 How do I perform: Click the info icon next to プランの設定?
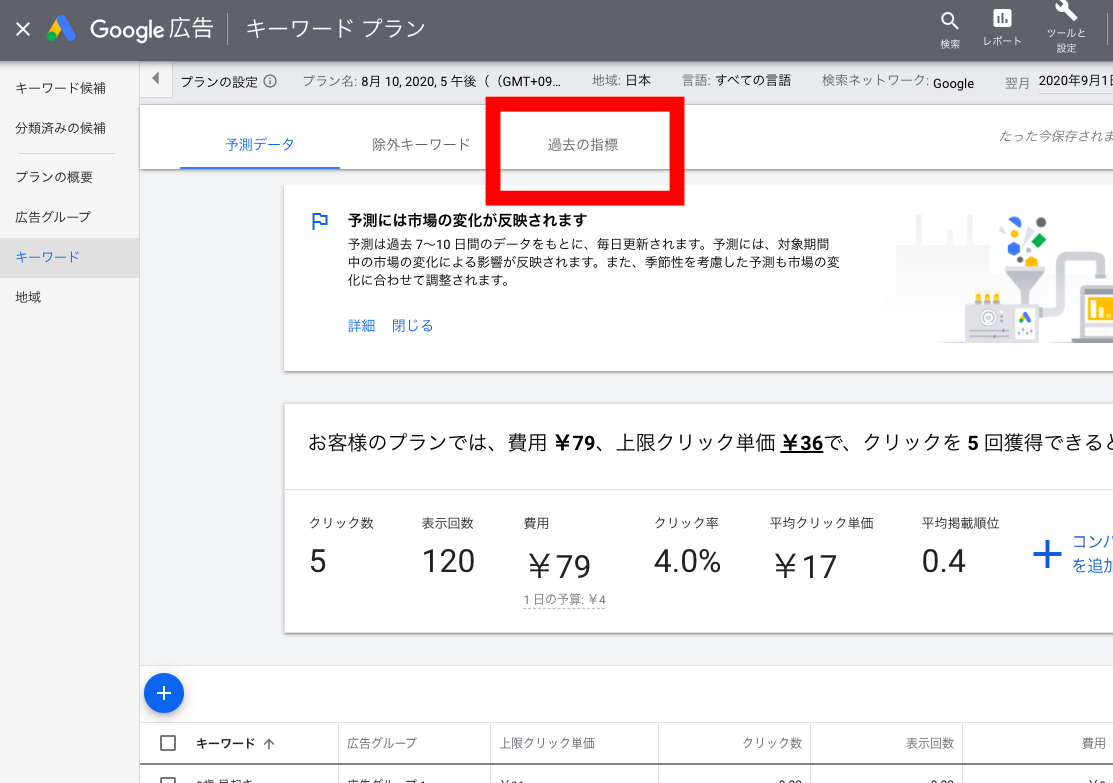270,81
